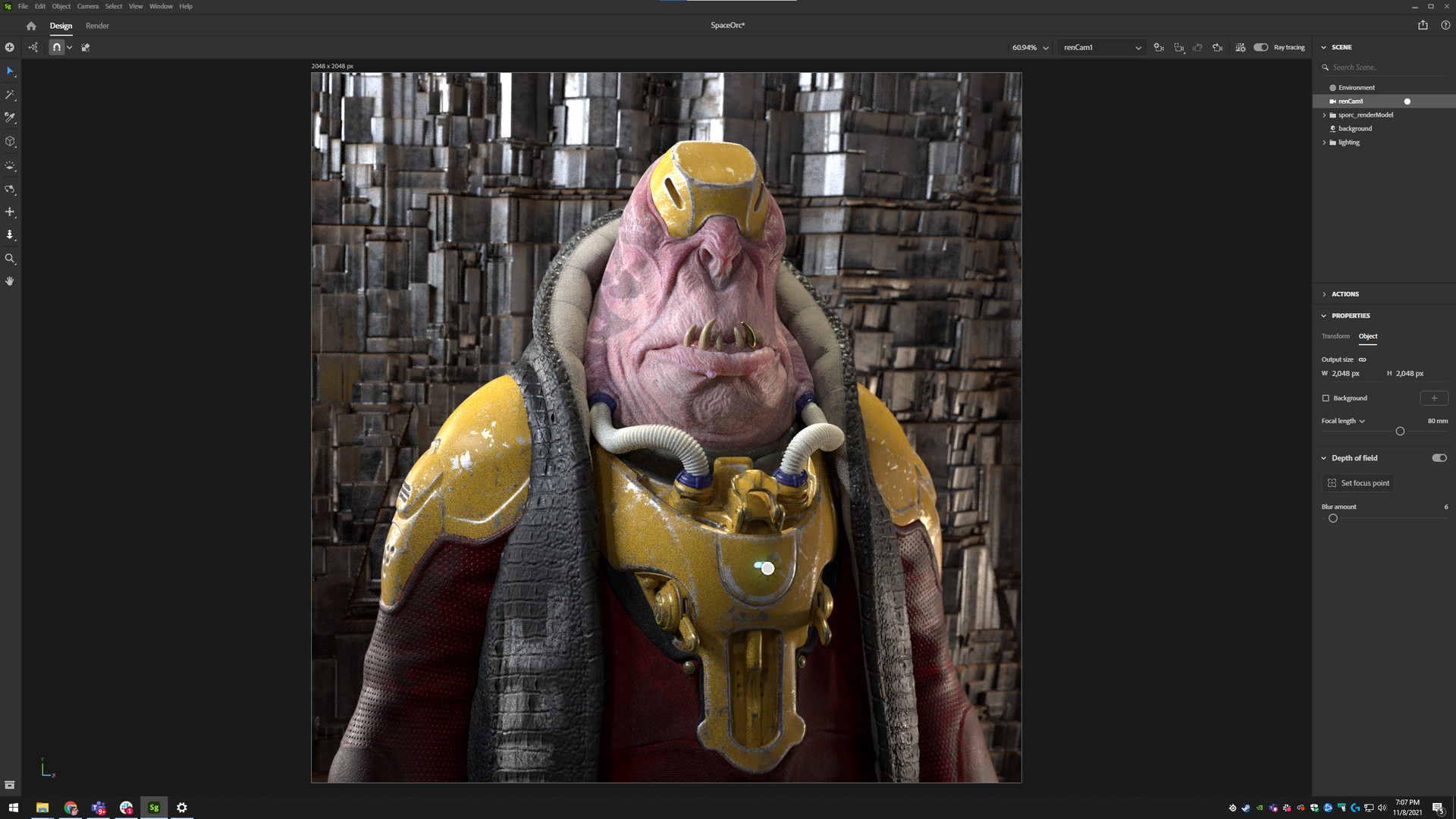
Task: Select the Pan camera tool
Action: click(x=10, y=212)
